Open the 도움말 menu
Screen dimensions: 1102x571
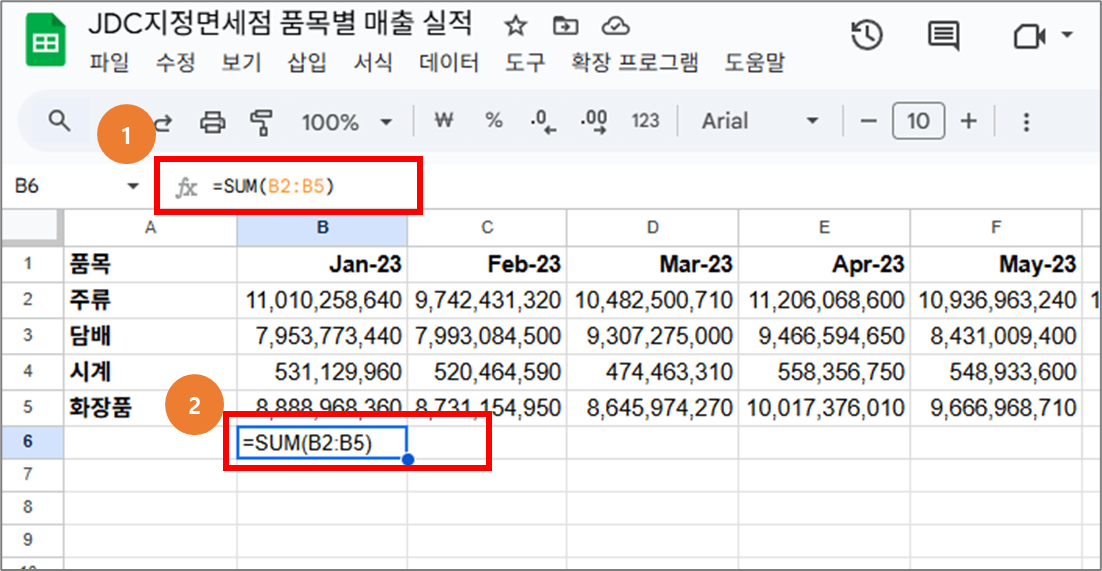click(x=755, y=64)
